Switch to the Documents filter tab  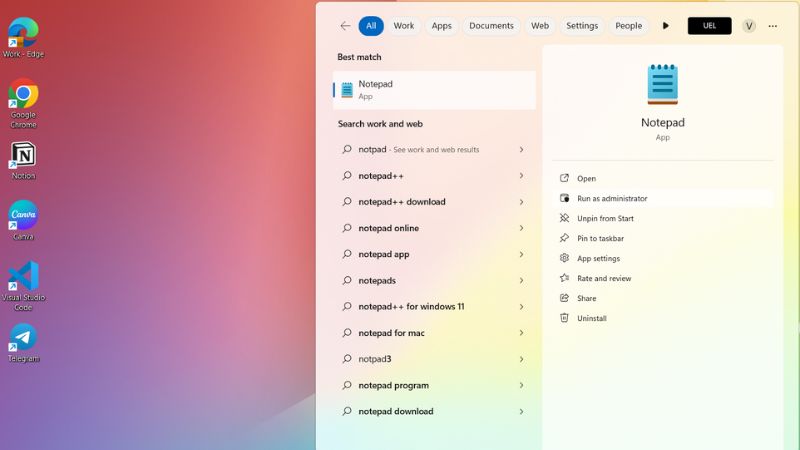[491, 26]
